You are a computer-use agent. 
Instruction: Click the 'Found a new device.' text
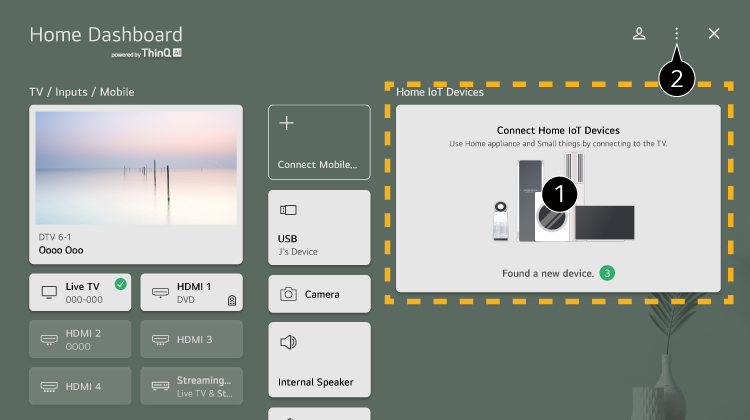click(548, 273)
